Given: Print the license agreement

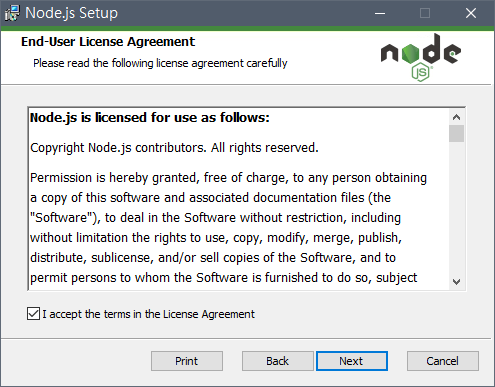Looking at the screenshot, I should click(187, 361).
